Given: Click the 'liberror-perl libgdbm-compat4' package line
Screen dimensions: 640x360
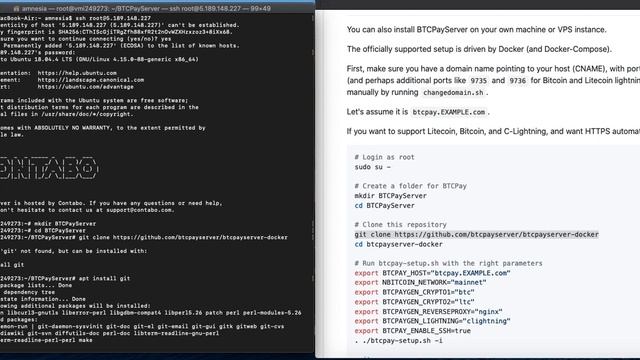Looking at the screenshot, I should 151,313.
